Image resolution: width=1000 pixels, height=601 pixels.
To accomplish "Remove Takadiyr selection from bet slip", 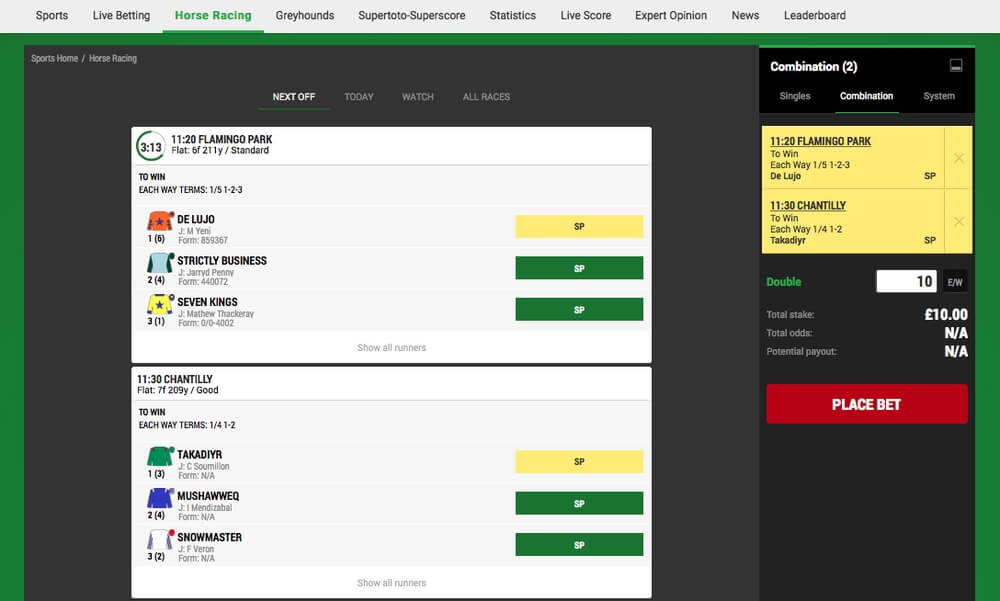I will click(x=959, y=221).
